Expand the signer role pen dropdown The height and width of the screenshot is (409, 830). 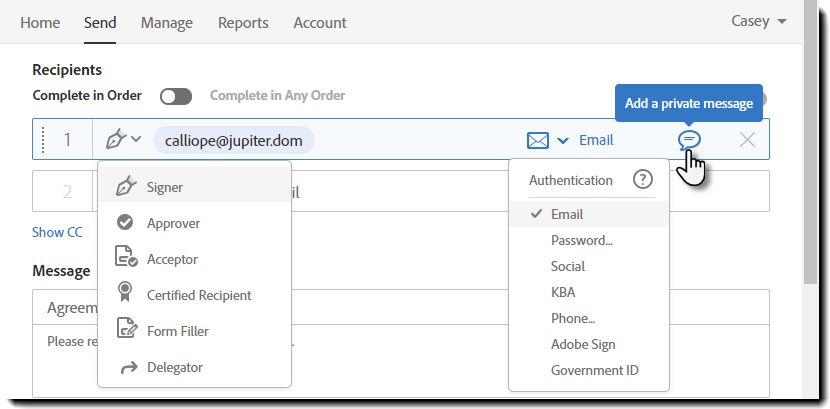(123, 140)
